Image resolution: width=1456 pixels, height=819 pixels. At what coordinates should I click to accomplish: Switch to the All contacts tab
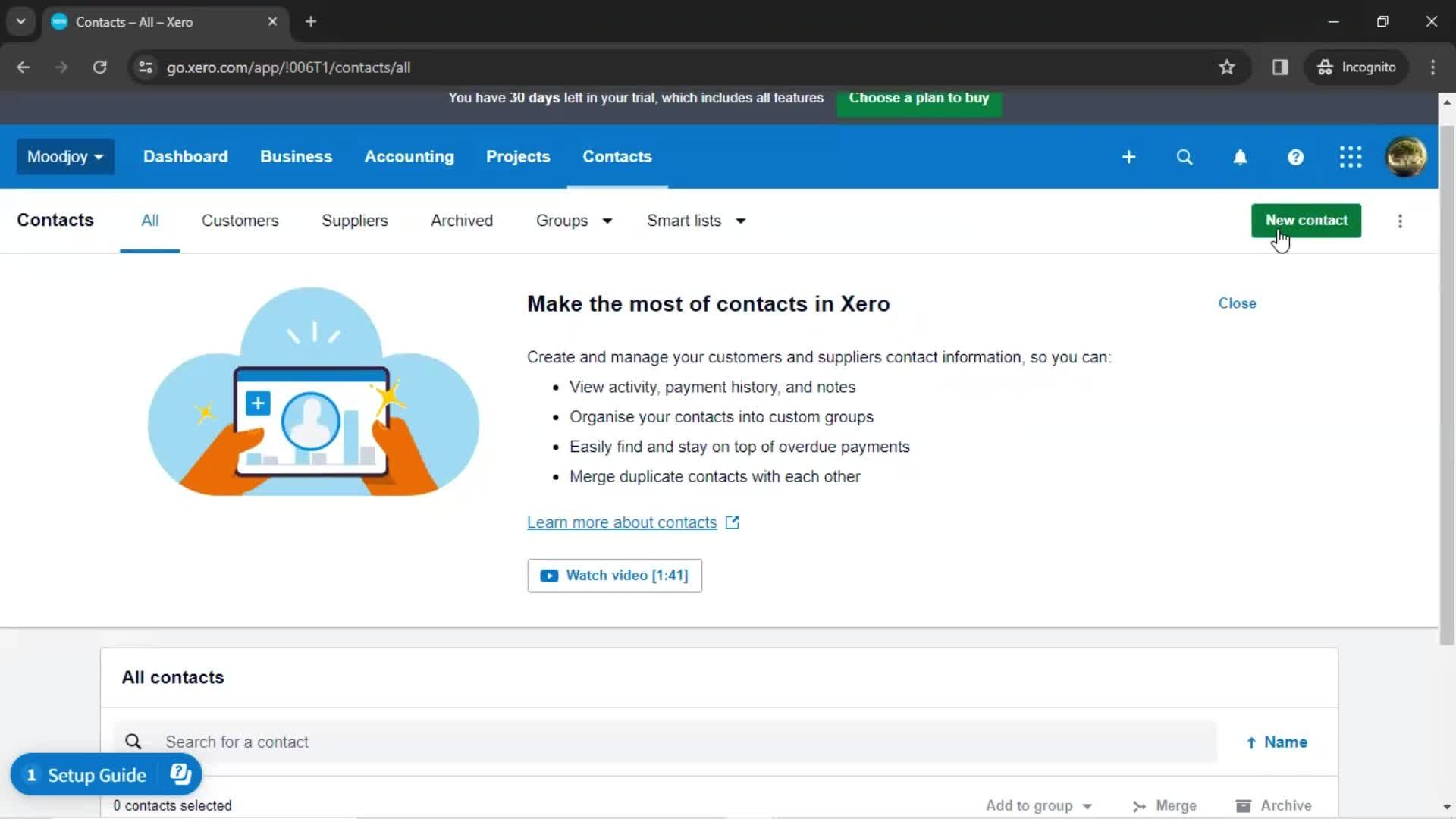(149, 221)
